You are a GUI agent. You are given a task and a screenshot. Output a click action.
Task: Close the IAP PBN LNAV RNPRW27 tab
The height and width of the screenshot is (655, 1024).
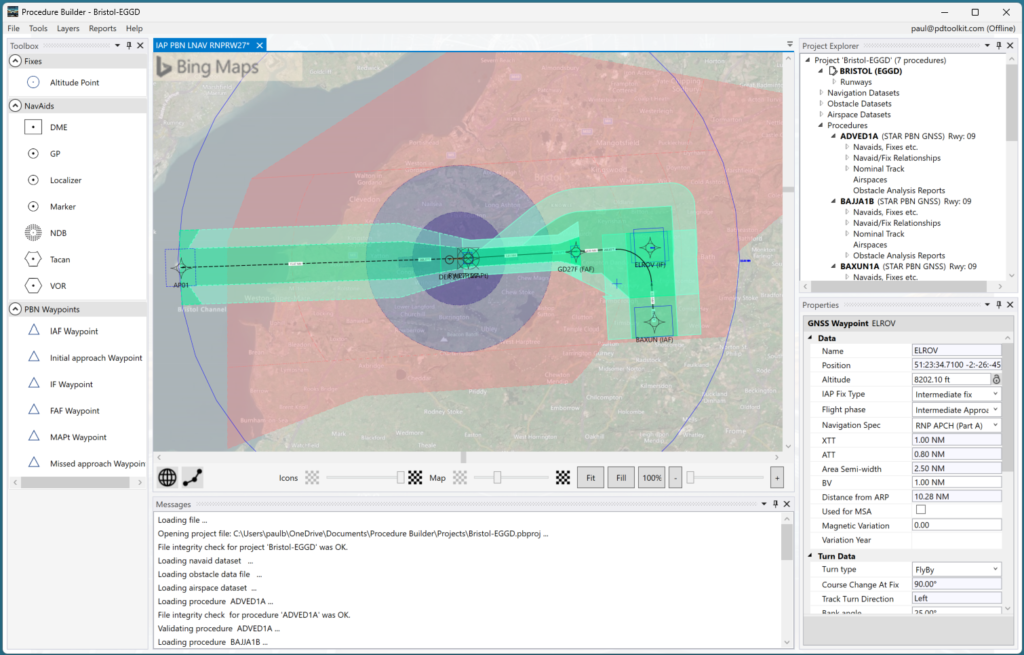click(x=260, y=45)
